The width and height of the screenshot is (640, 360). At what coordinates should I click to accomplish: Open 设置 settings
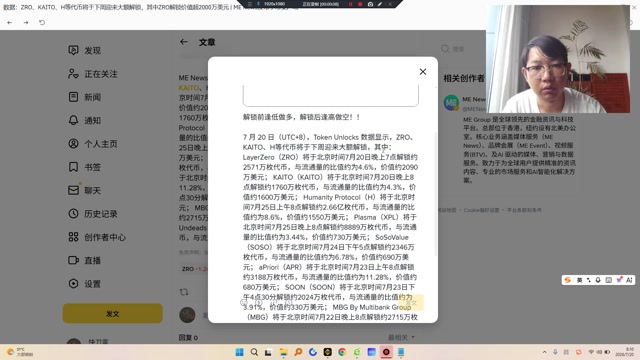tap(84, 284)
